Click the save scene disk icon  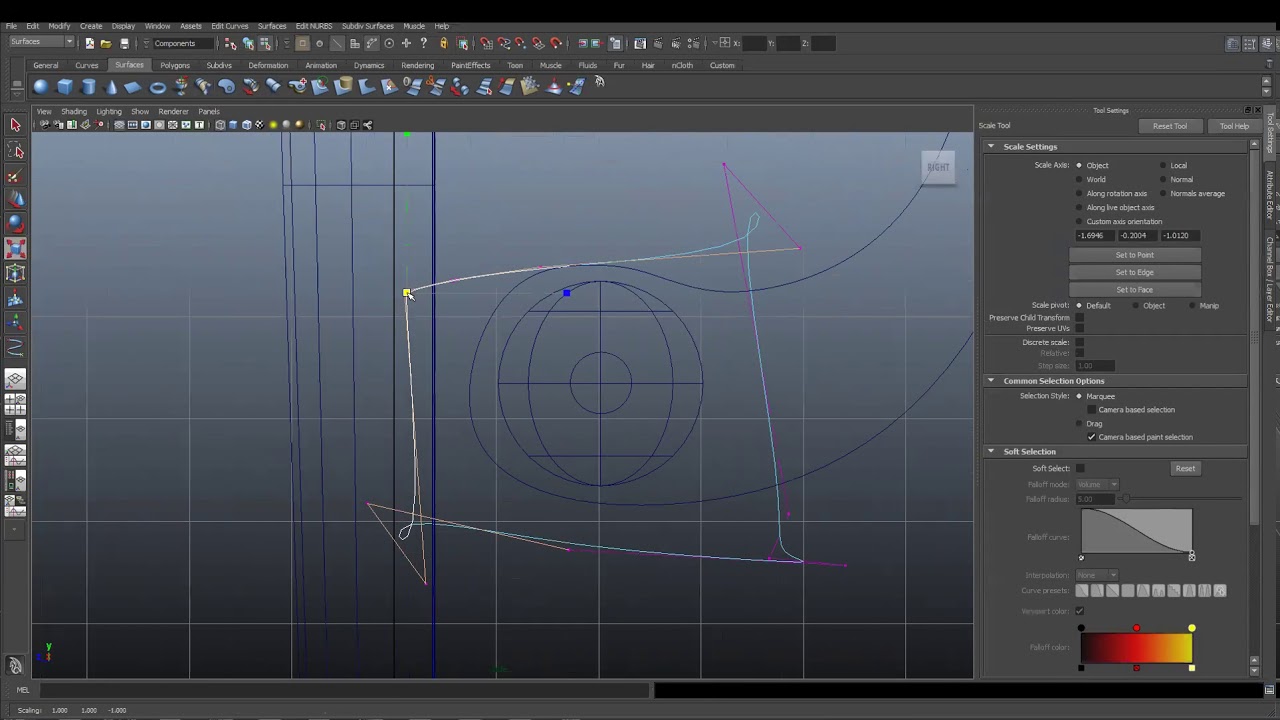tap(124, 43)
